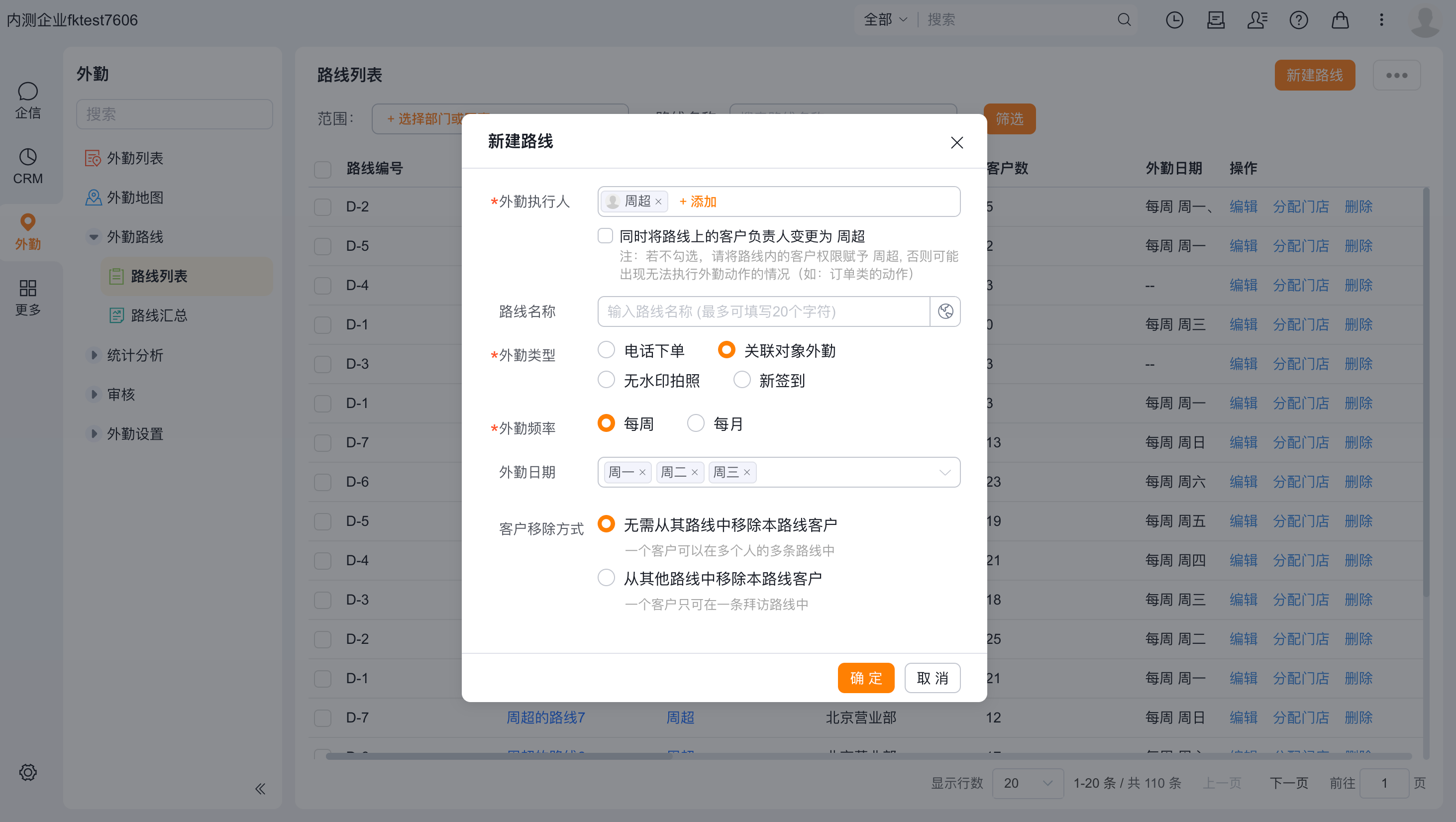The width and height of the screenshot is (1456, 822).
Task: Go to 下一页 in pagination
Action: 1289,783
